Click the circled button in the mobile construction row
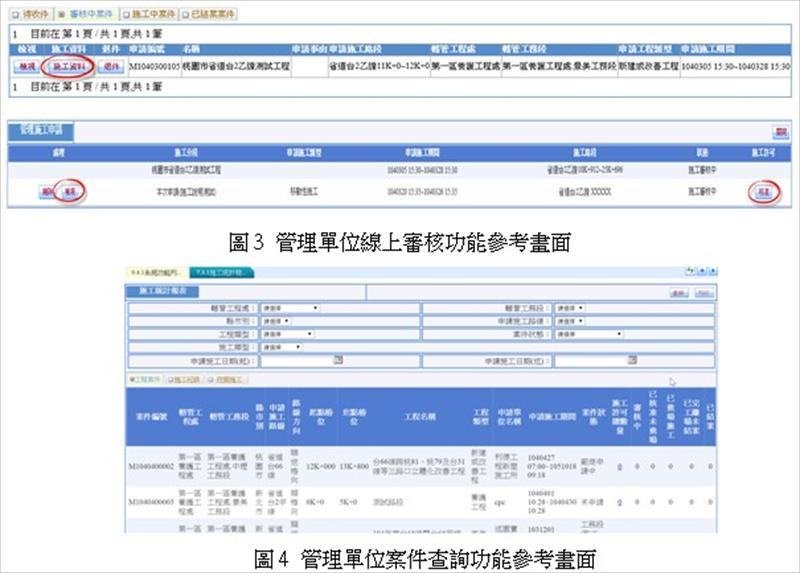Image resolution: width=800 pixels, height=573 pixels. point(70,192)
